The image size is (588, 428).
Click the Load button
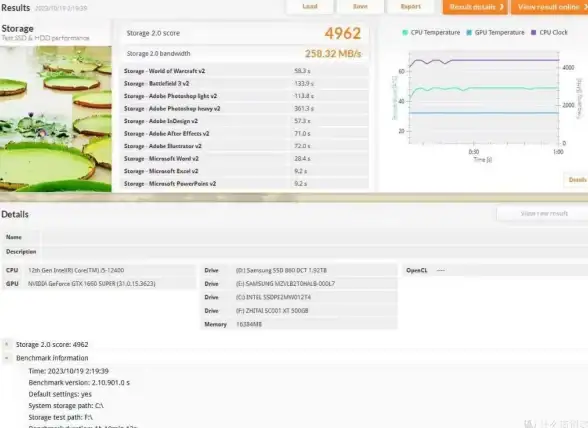tap(310, 7)
